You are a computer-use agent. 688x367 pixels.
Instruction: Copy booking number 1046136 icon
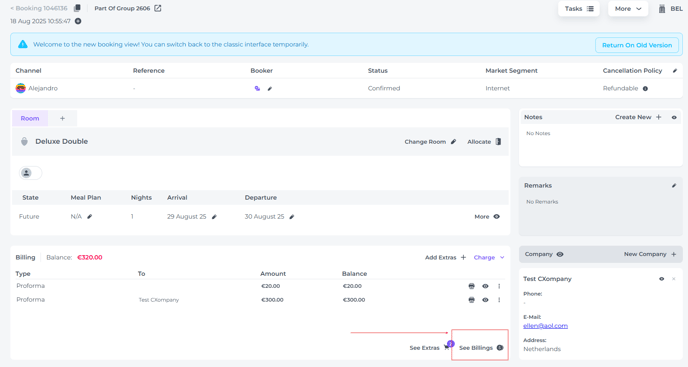tap(77, 8)
